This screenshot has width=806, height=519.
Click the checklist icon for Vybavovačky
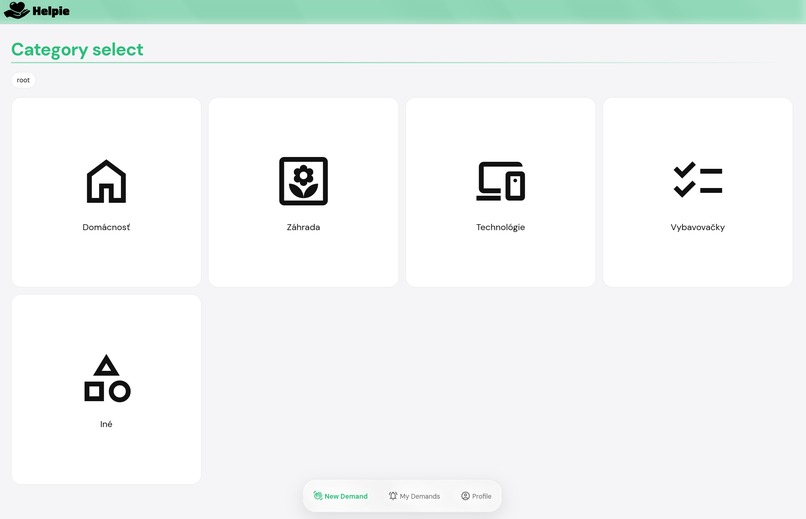click(698, 180)
